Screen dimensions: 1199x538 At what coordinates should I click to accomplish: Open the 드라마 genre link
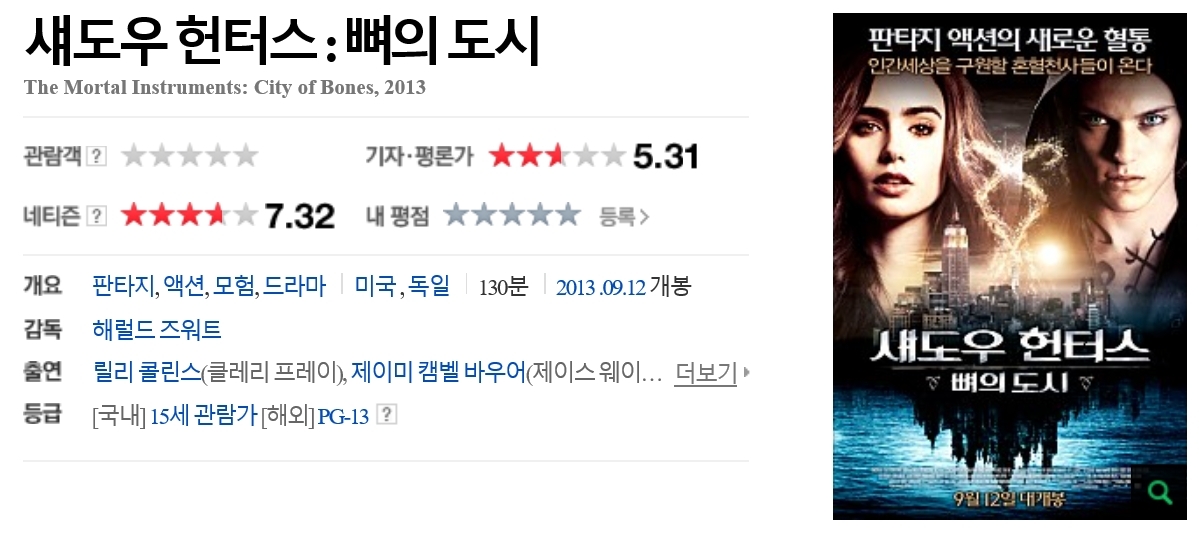(294, 286)
